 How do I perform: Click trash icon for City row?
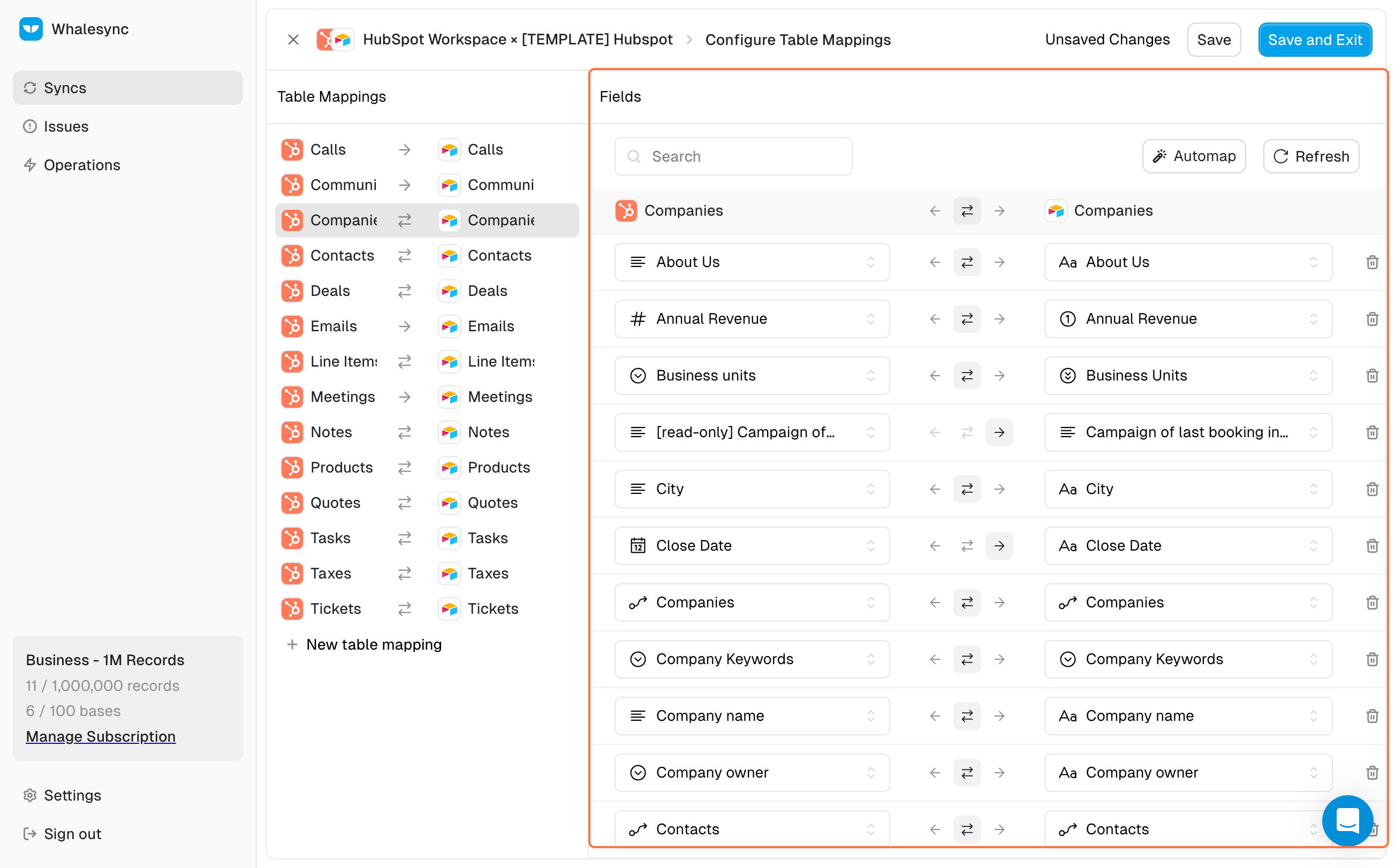tap(1371, 489)
